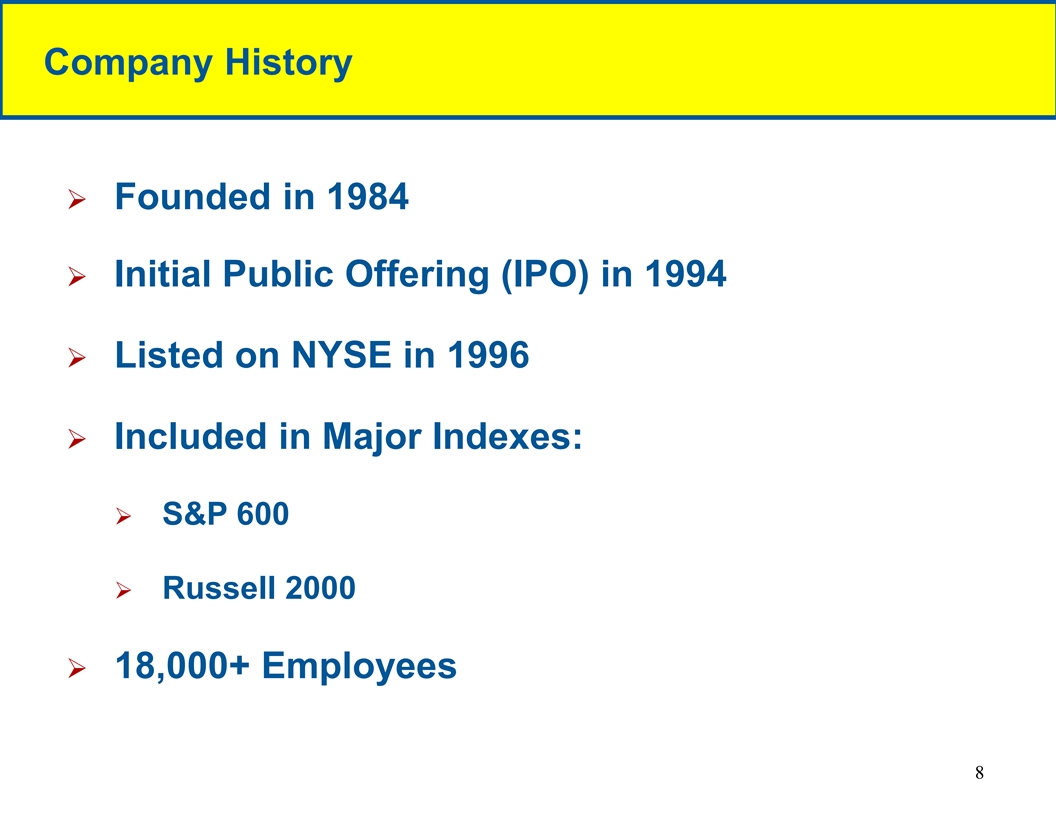Click the arrow bullet beside Founded in 1984
The image size is (1056, 816).
[73, 200]
